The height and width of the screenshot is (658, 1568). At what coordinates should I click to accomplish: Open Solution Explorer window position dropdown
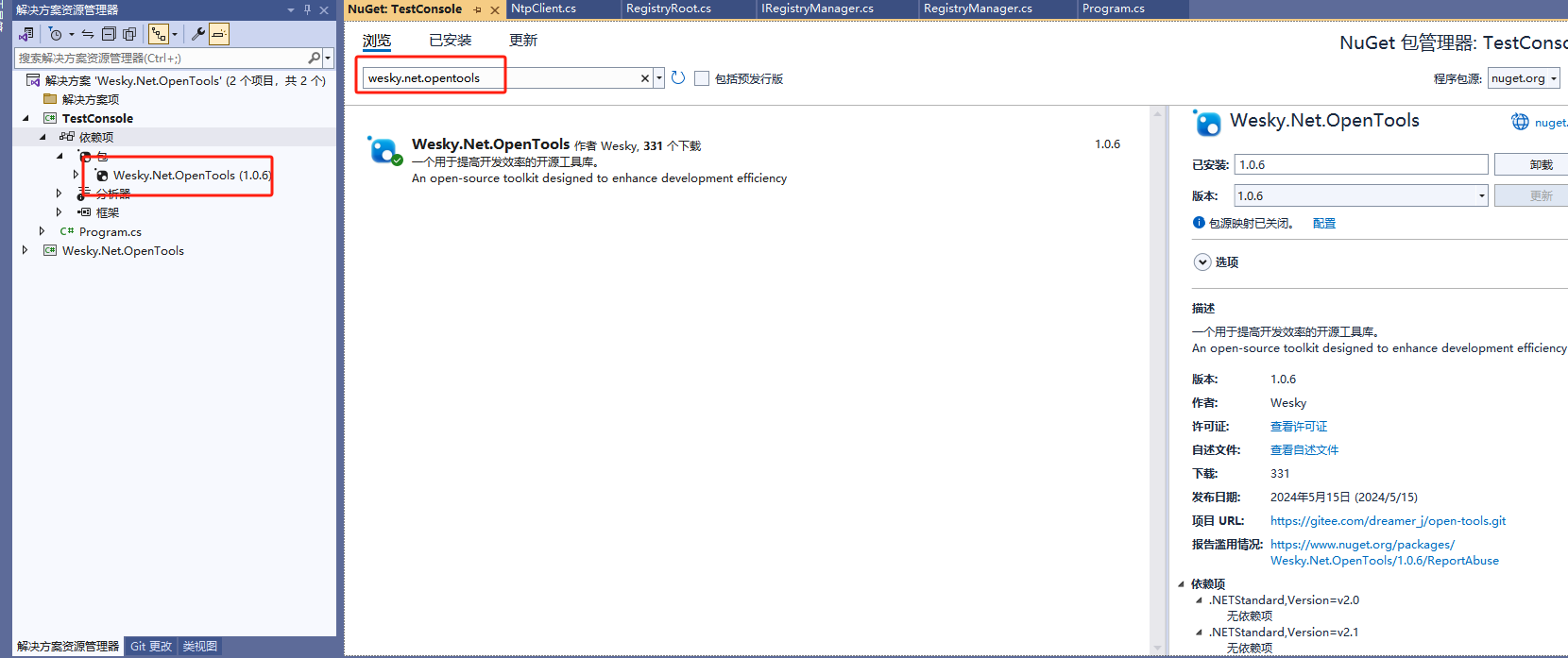[x=291, y=9]
